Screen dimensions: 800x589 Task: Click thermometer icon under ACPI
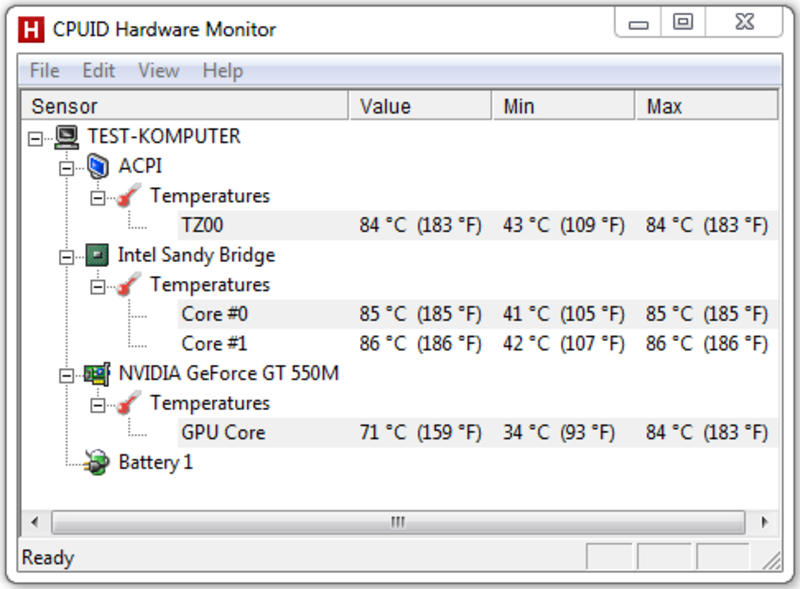point(129,196)
